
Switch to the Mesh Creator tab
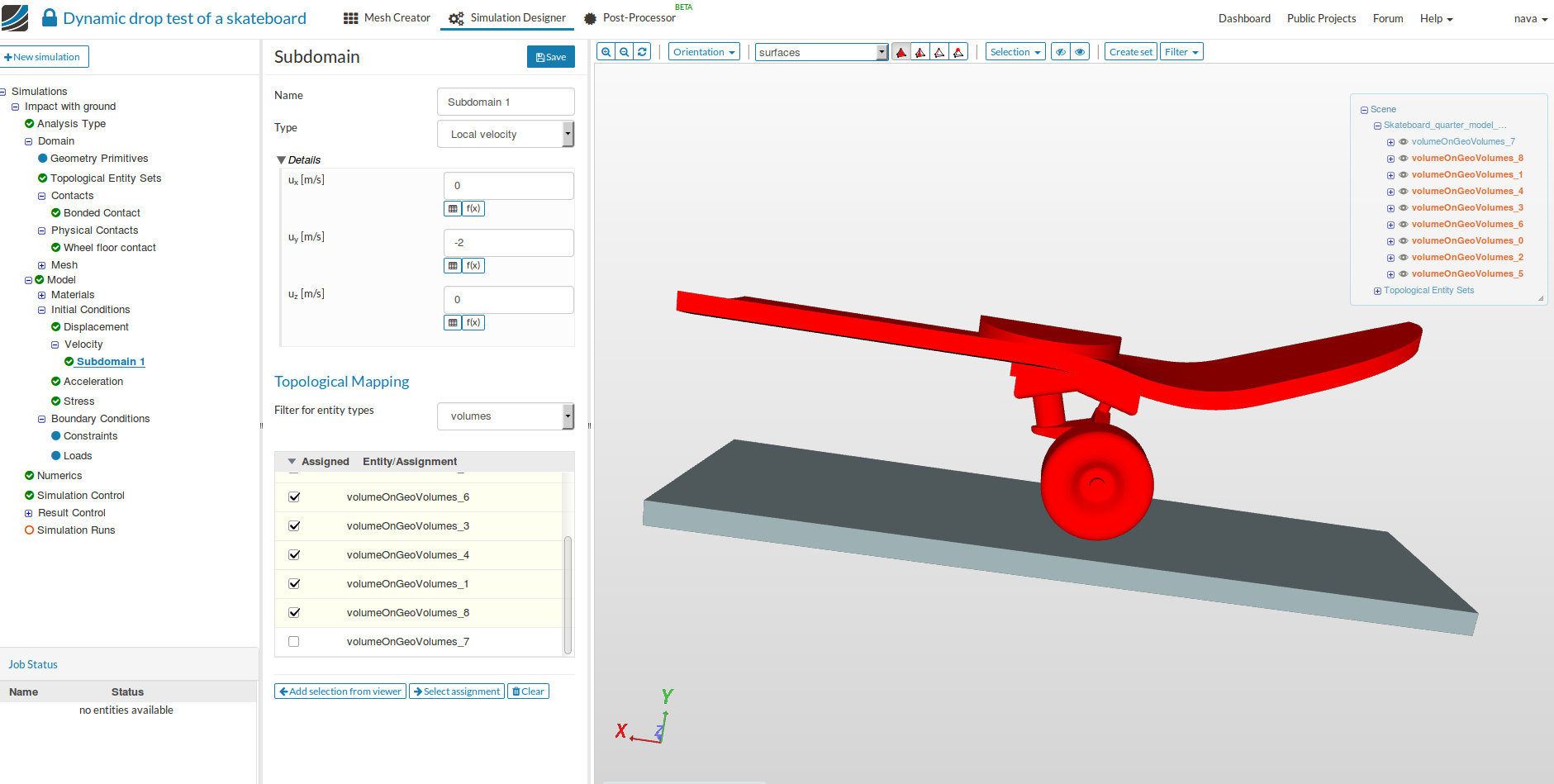pyautogui.click(x=387, y=18)
